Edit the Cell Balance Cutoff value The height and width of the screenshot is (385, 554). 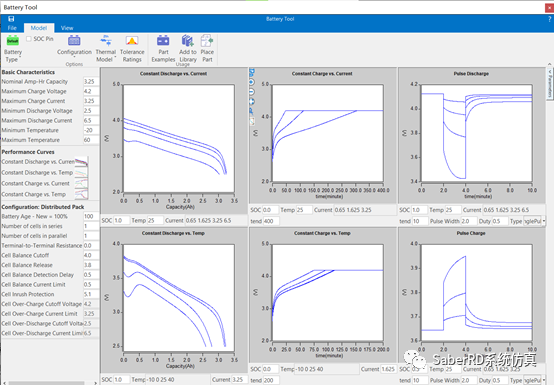coord(91,255)
